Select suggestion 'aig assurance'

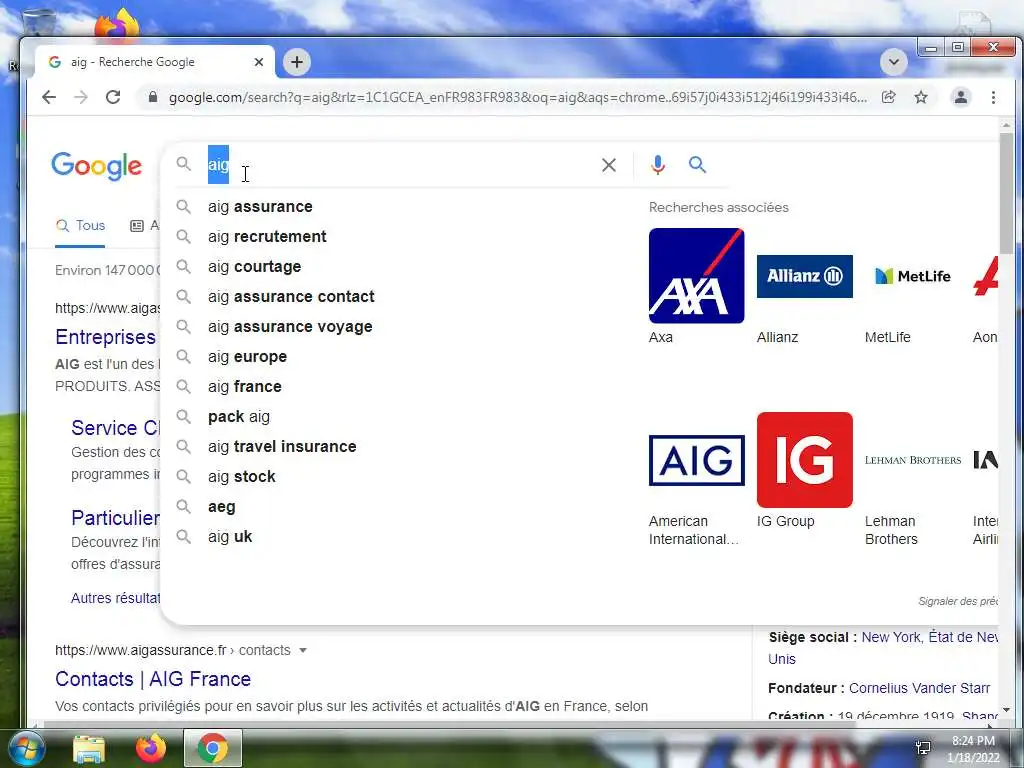(x=398, y=206)
